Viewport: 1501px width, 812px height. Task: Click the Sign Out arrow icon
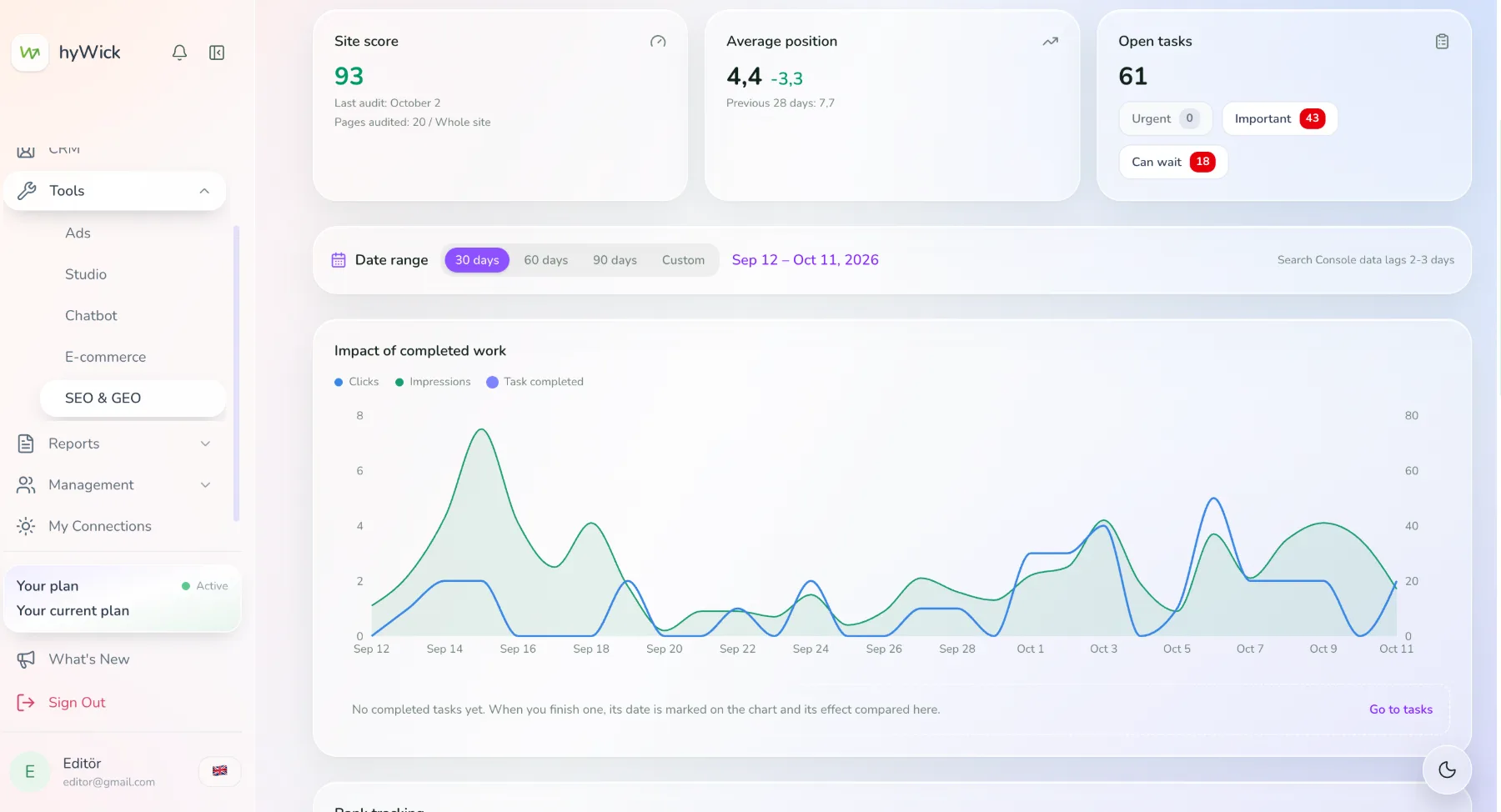point(26,703)
